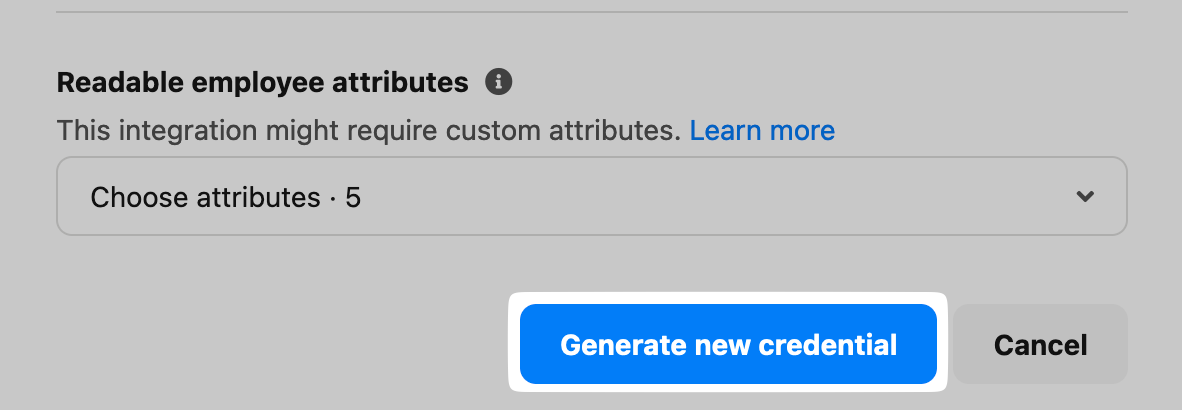Click the Cancel button
The image size is (1182, 410).
point(1040,345)
